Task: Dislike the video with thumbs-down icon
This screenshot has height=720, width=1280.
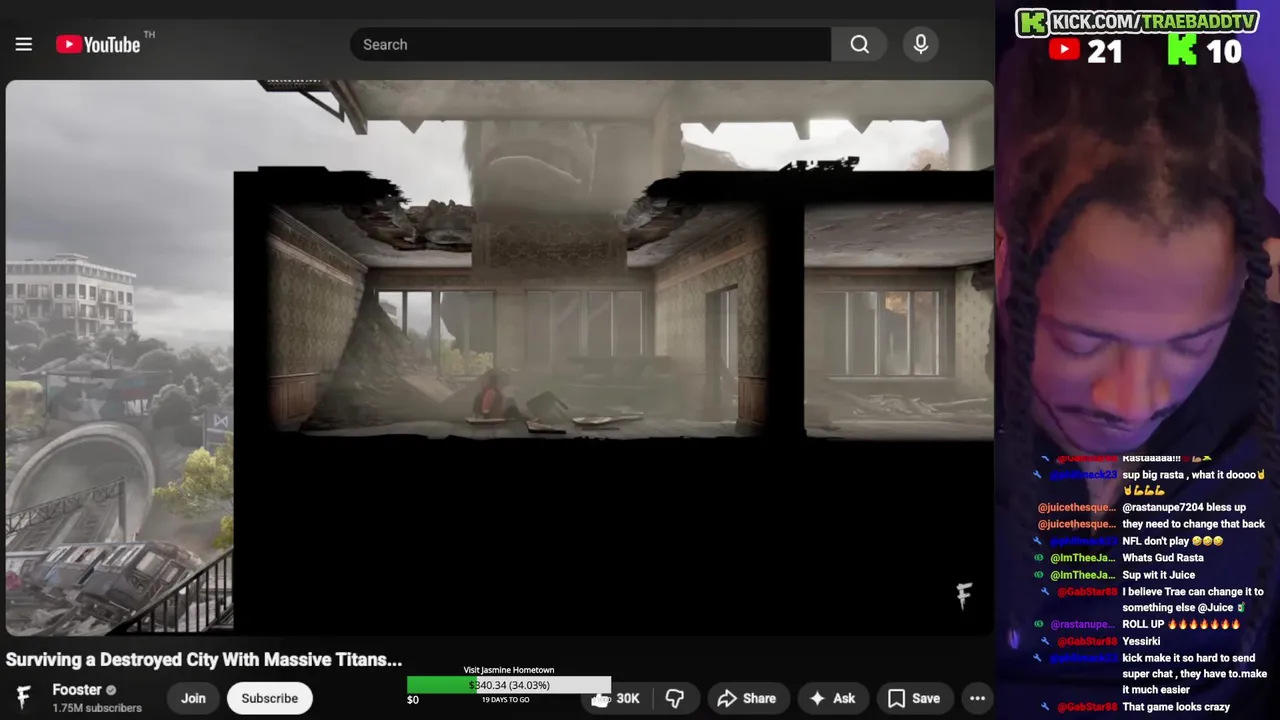Action: click(x=675, y=698)
